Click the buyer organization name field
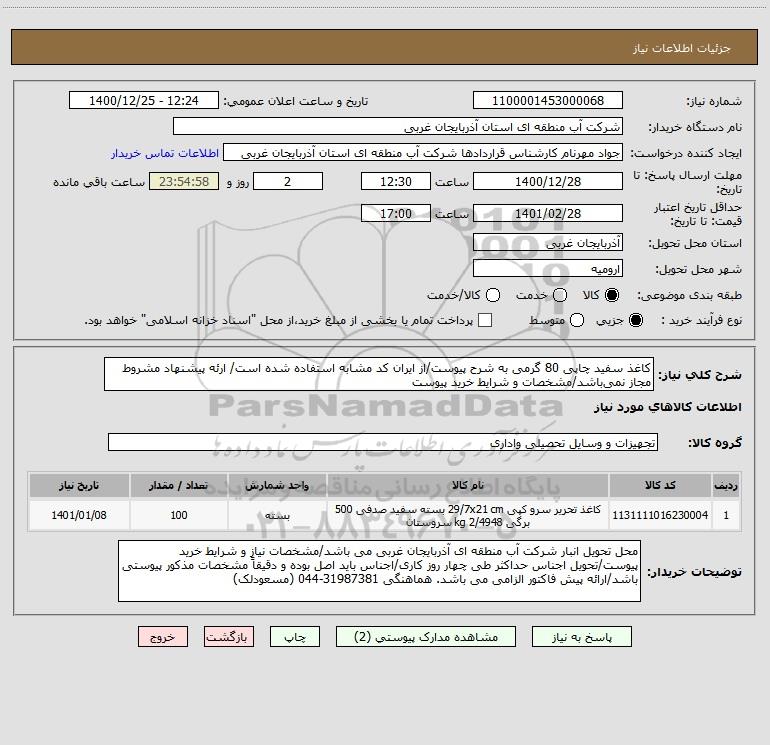The image size is (770, 745). [398, 127]
